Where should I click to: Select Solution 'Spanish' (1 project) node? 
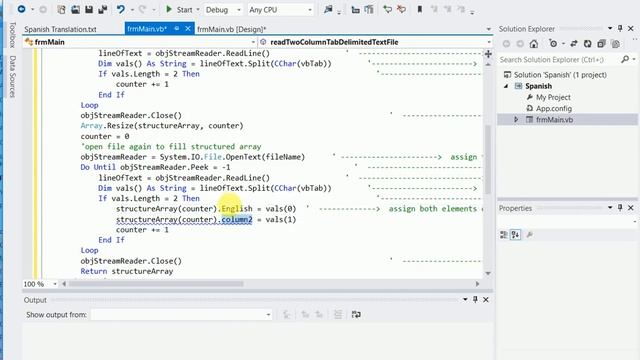click(x=560, y=75)
